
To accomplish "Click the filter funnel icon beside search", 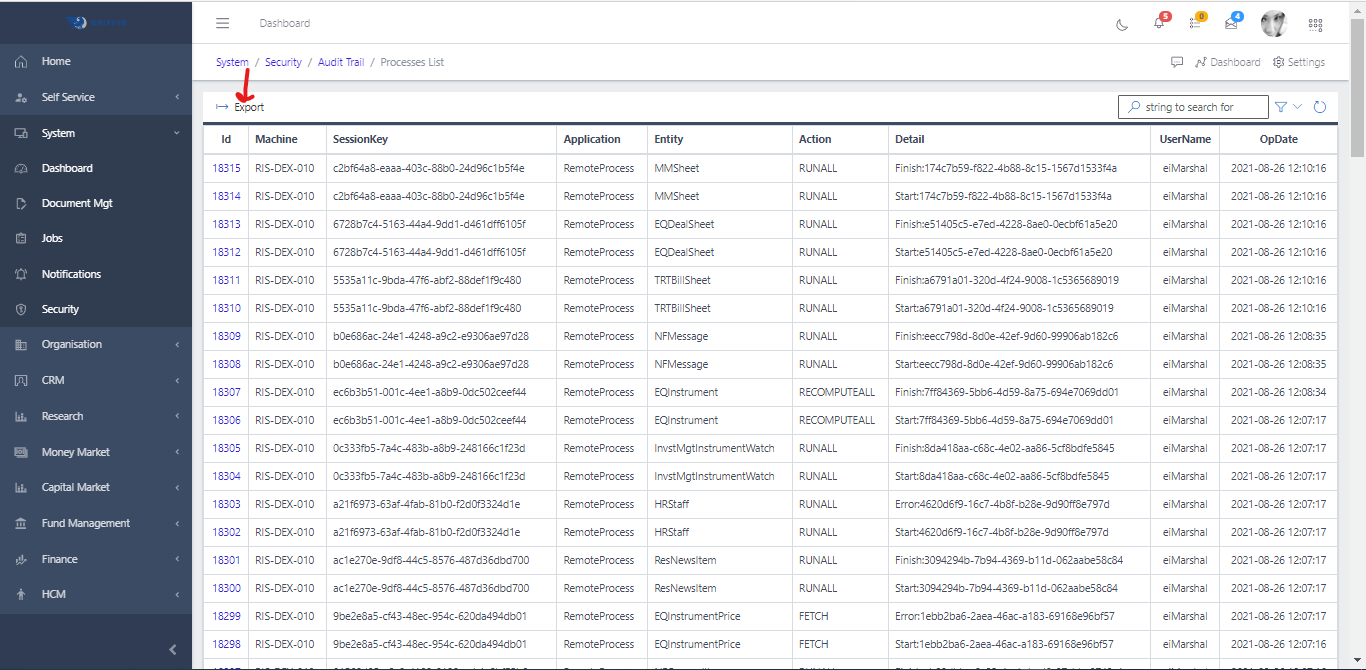I will (1280, 106).
